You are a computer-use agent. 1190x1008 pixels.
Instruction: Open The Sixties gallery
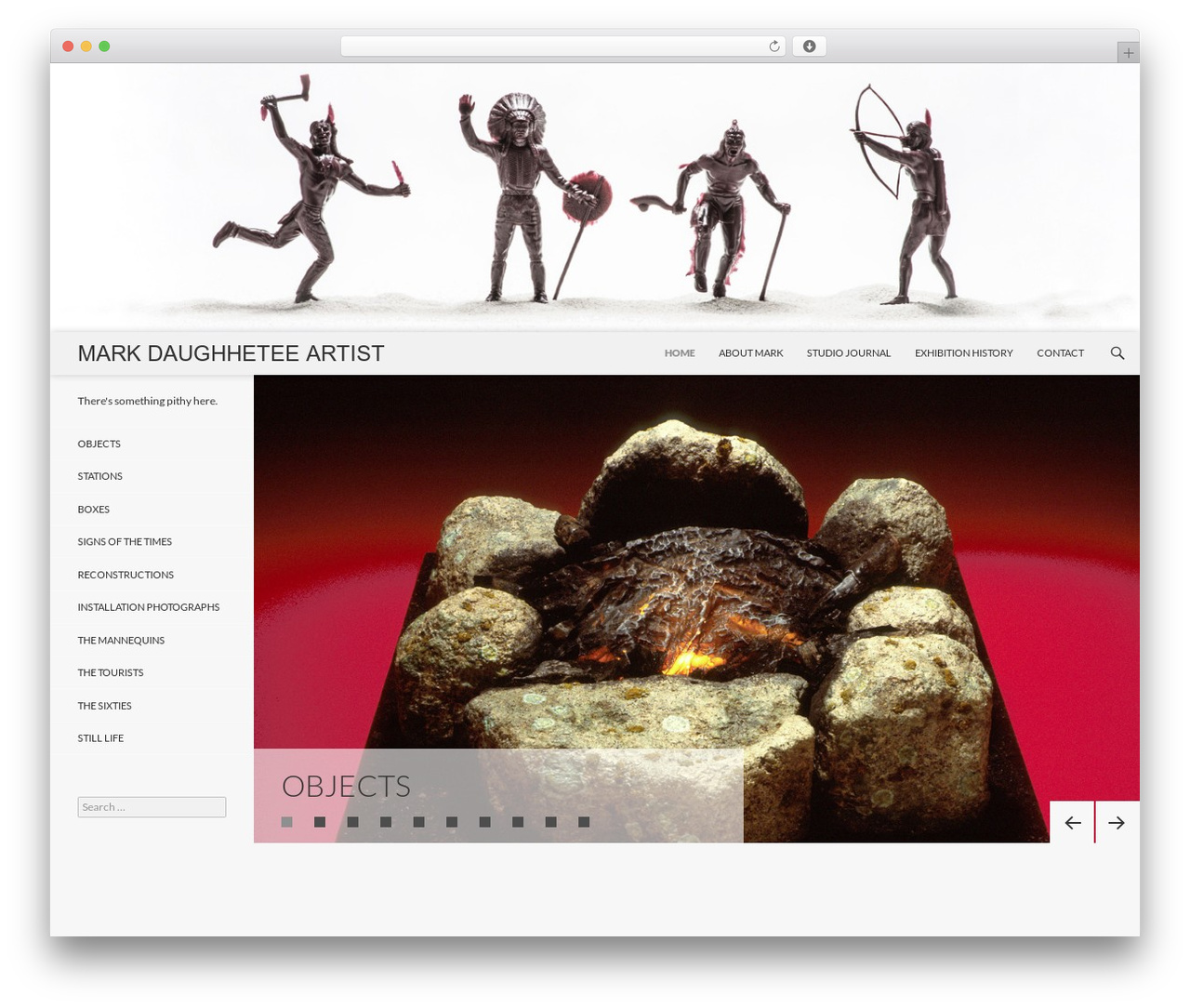pos(105,706)
